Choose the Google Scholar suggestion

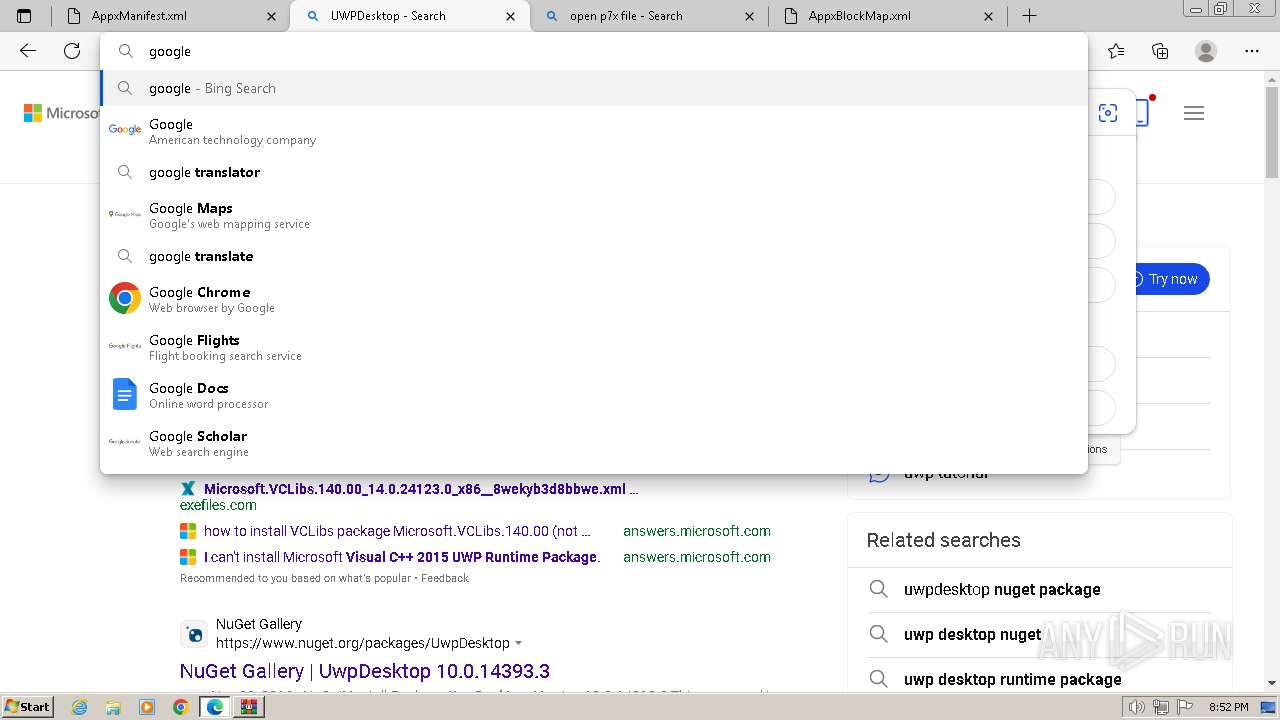click(x=594, y=443)
